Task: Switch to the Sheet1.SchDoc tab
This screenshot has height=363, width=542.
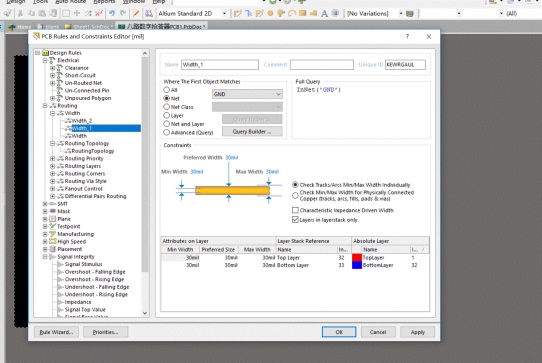Action: pyautogui.click(x=88, y=27)
